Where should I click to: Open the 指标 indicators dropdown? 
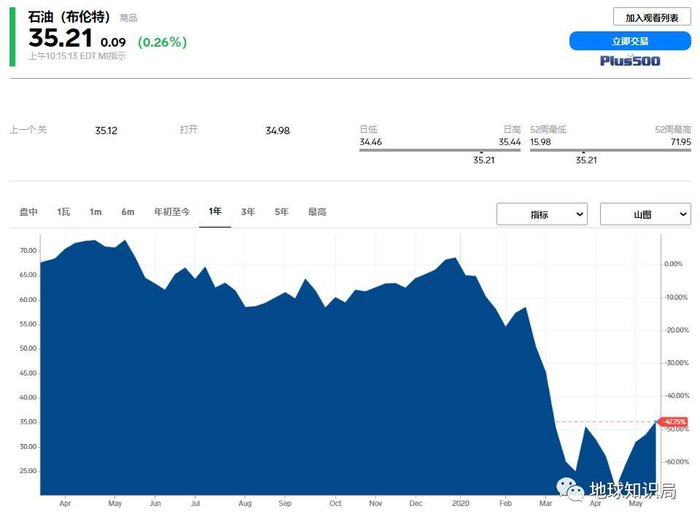542,214
